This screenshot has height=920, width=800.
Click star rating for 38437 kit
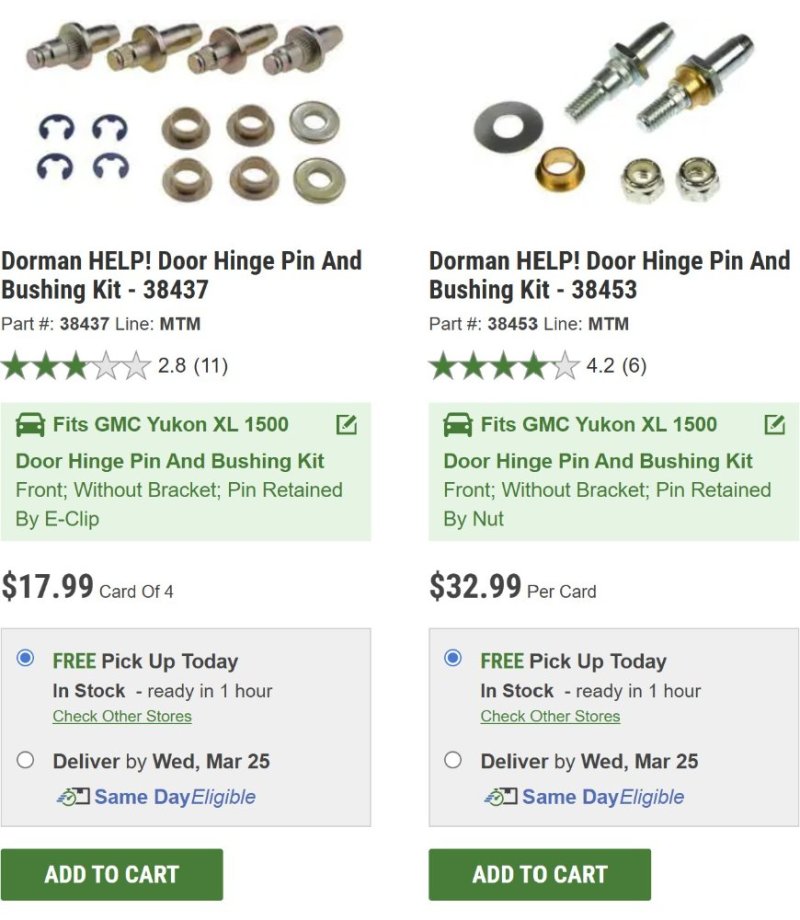(76, 366)
